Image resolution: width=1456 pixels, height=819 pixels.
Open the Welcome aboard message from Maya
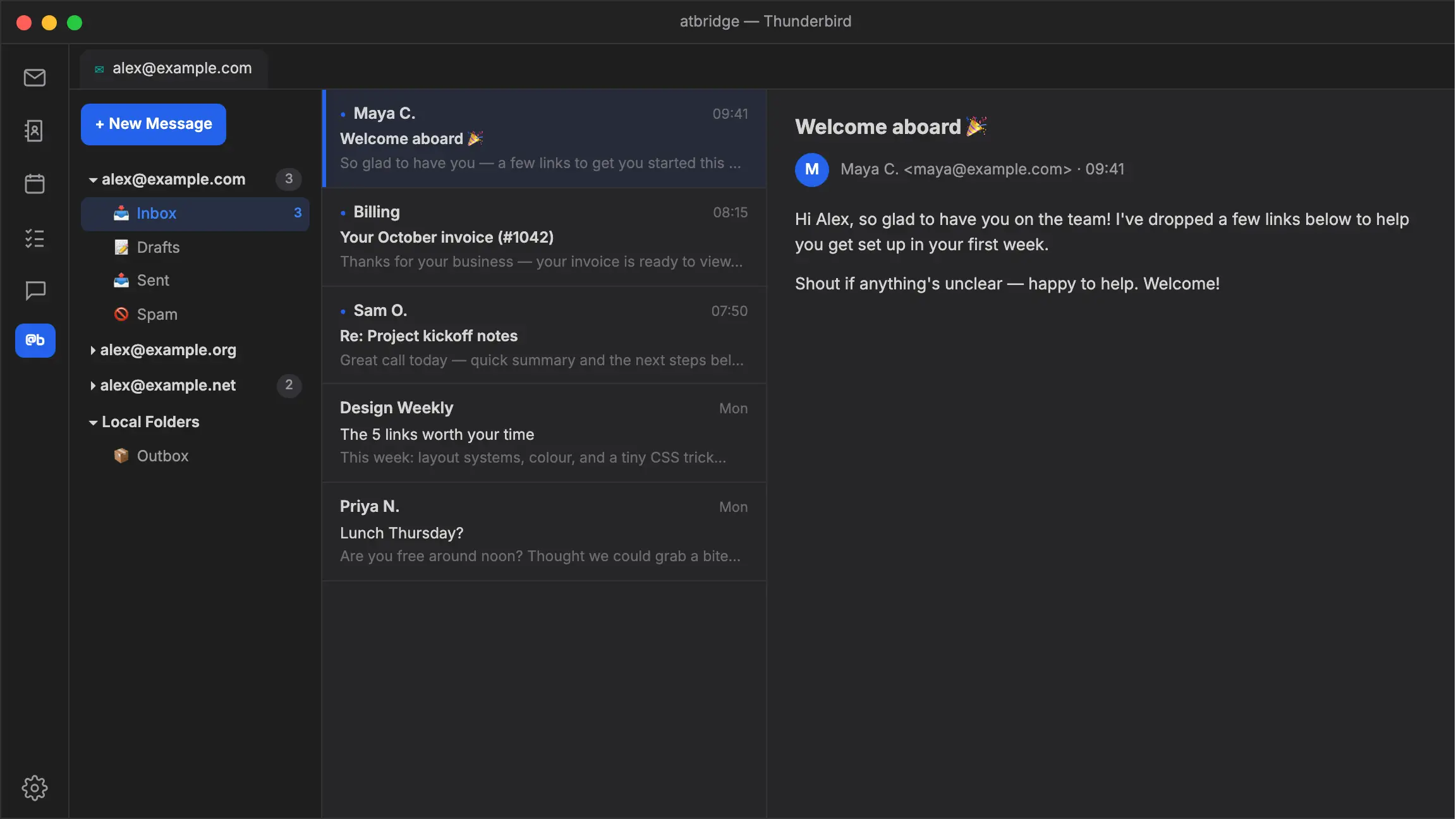[545, 138]
